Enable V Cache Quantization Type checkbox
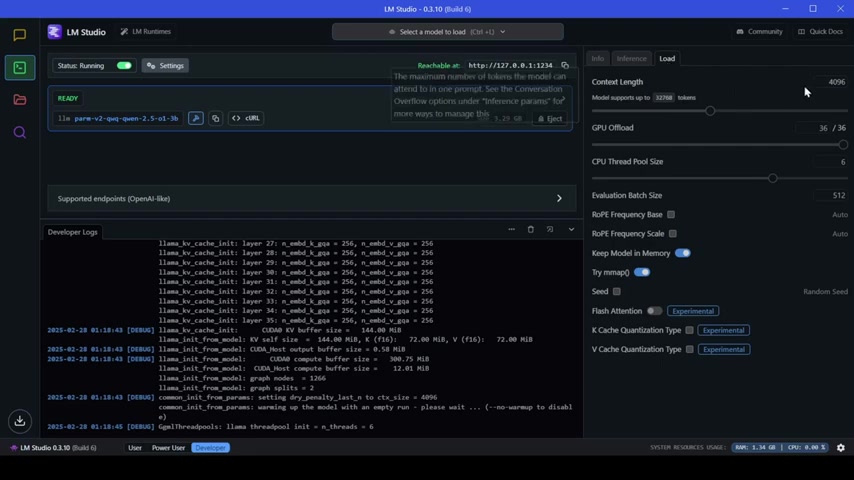854x480 pixels. point(690,349)
